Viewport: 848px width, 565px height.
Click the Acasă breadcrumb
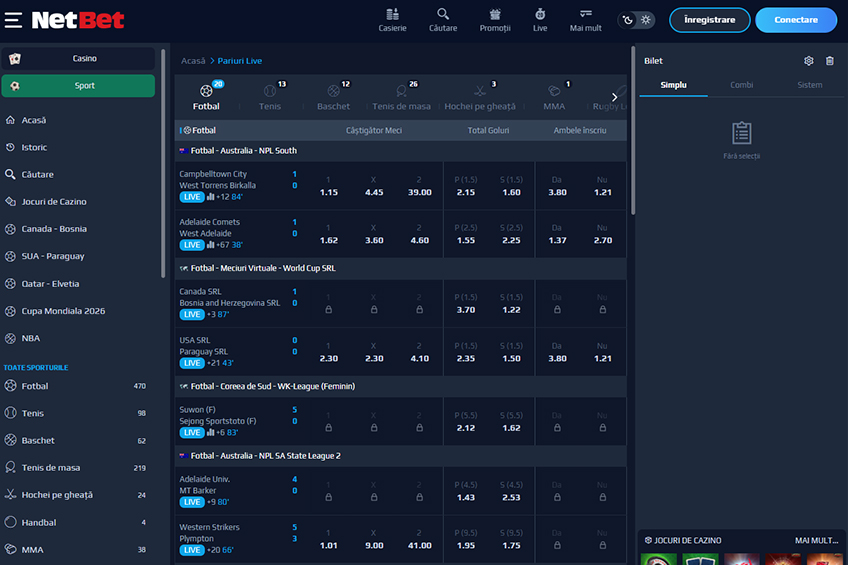click(x=193, y=61)
